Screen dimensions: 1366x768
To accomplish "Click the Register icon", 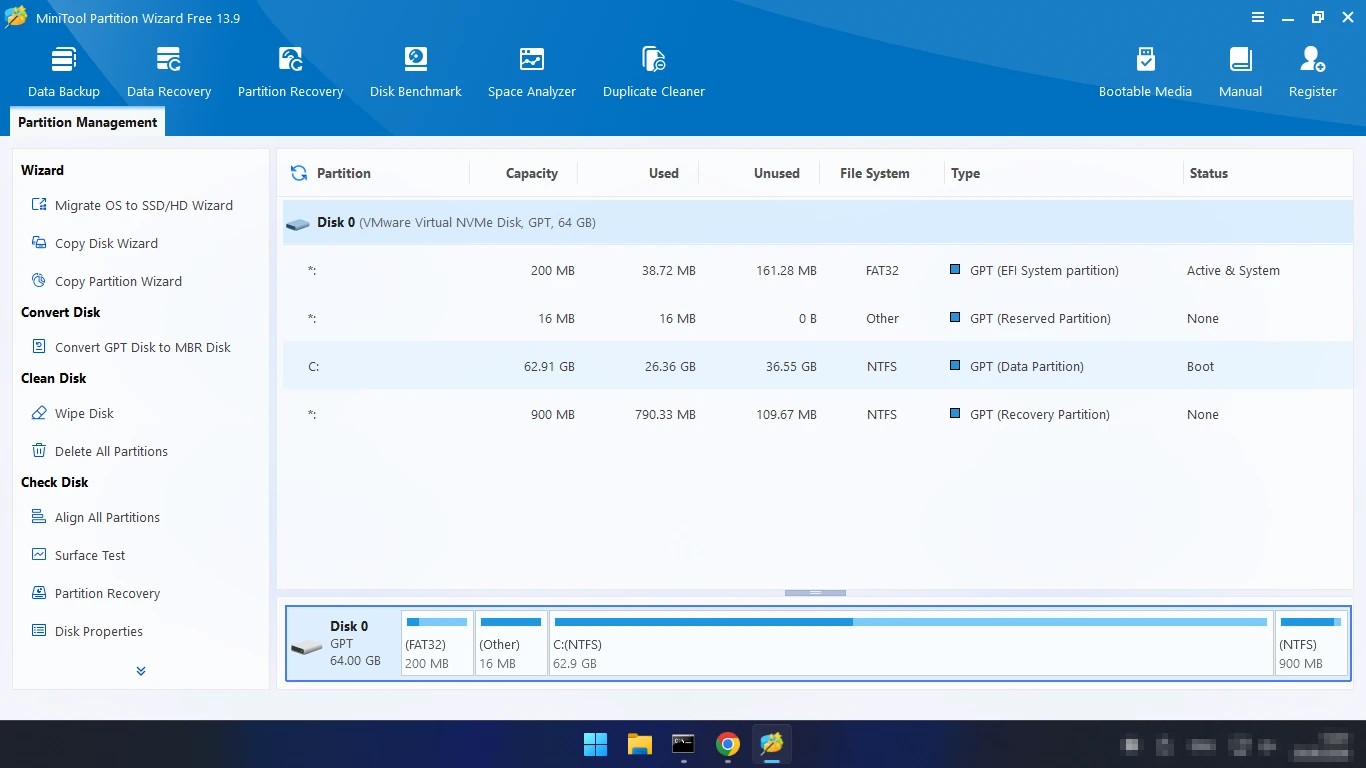I will [1312, 60].
